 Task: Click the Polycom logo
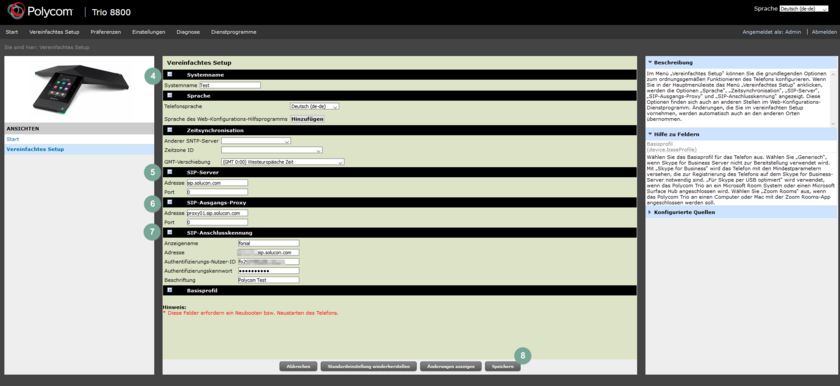point(41,11)
